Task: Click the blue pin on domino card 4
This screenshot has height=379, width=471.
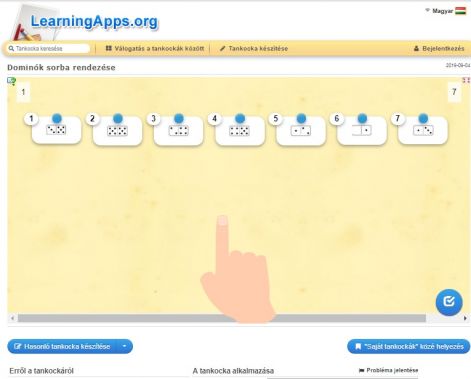Action: pyautogui.click(x=240, y=118)
